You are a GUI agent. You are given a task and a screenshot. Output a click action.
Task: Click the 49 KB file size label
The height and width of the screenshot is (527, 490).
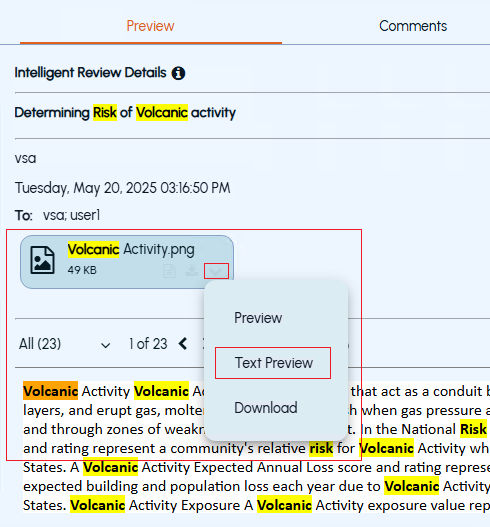(82, 270)
